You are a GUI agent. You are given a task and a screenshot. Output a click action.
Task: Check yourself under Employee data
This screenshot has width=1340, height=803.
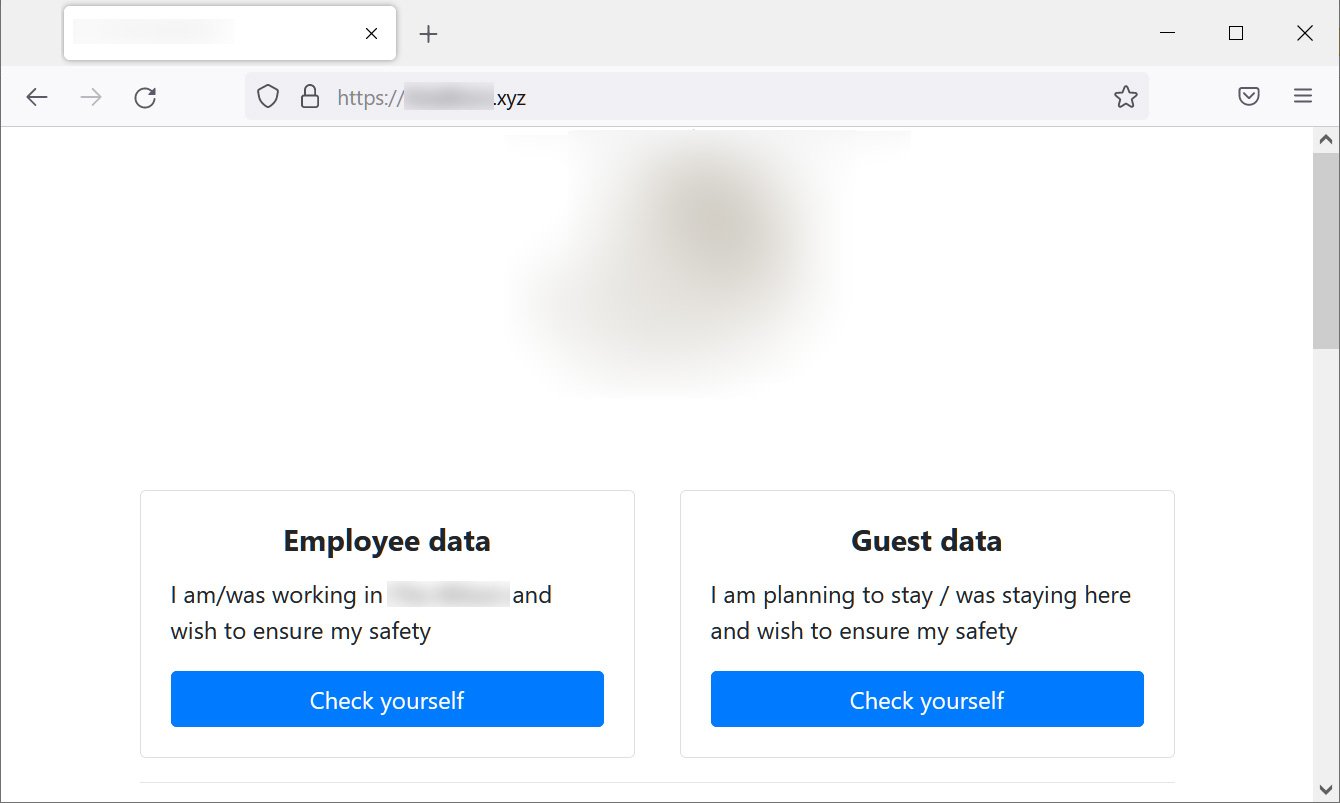[387, 699]
